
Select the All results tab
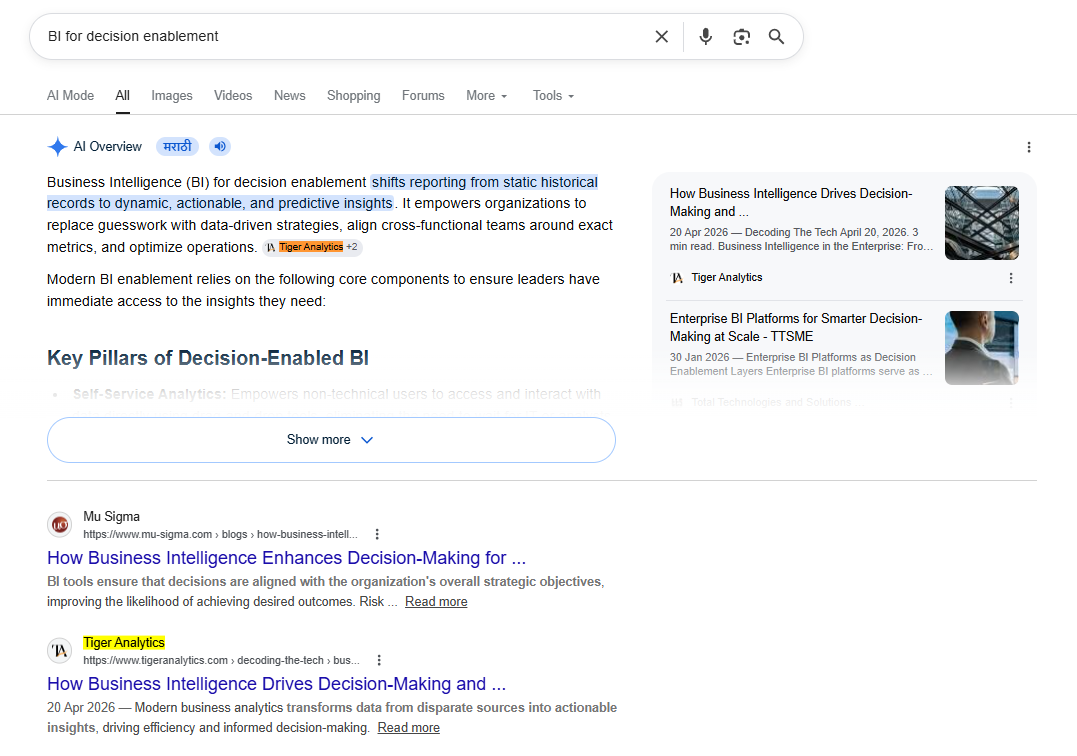pos(122,95)
